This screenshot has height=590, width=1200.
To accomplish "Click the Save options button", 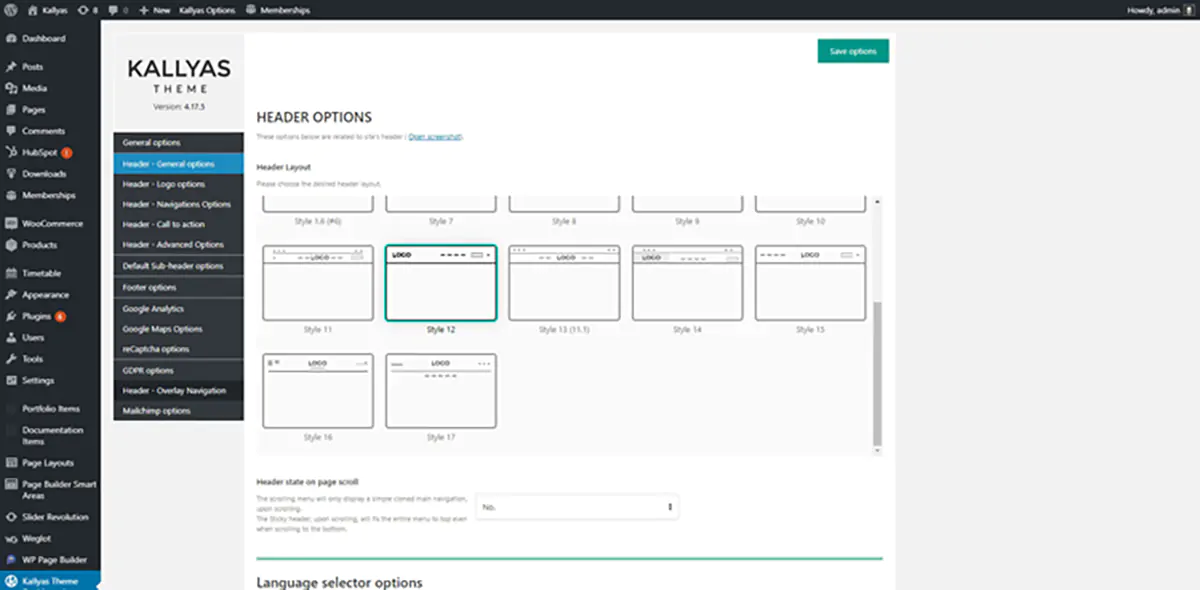I will tap(852, 51).
